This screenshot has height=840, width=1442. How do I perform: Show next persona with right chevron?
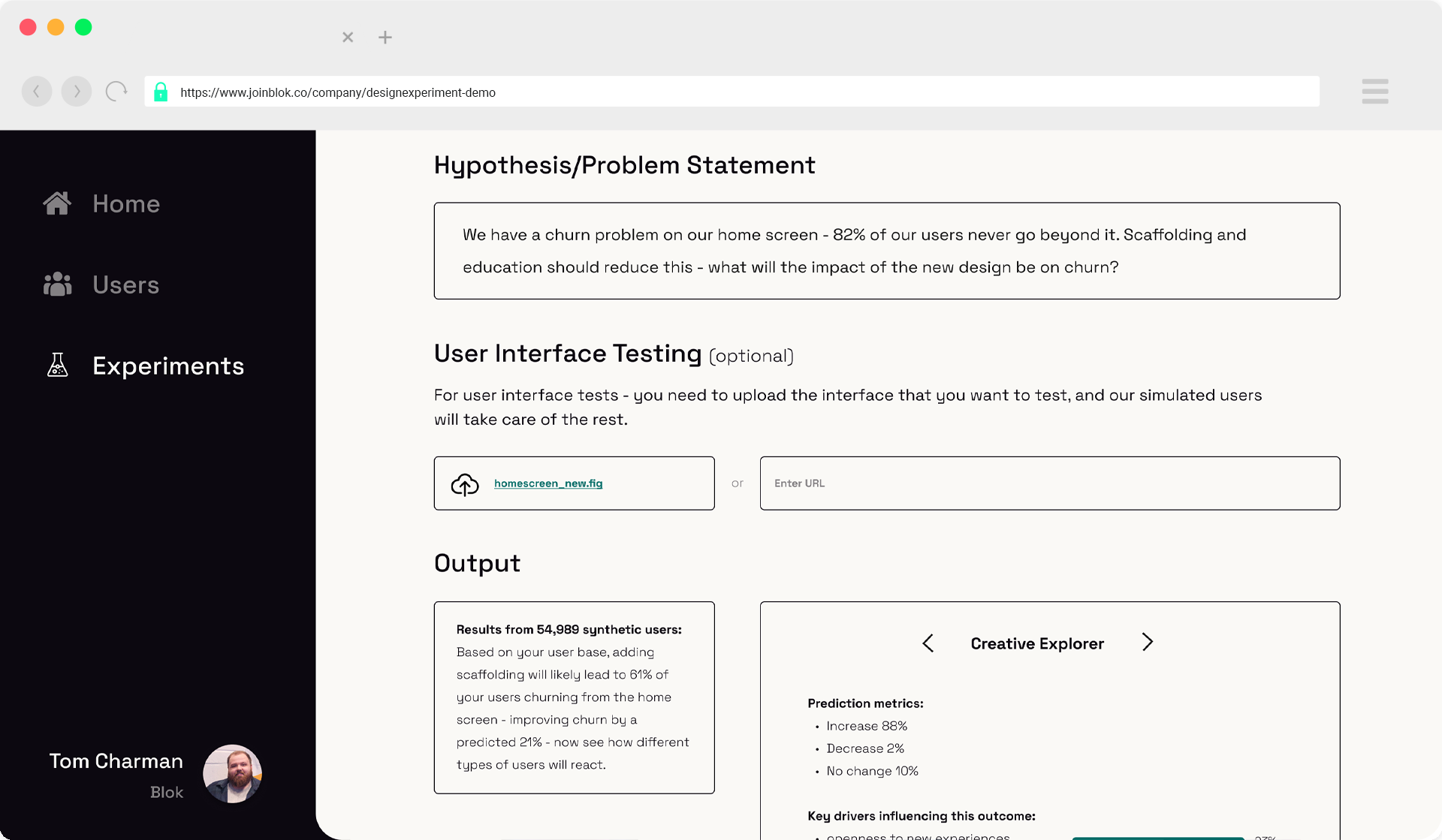click(1147, 643)
